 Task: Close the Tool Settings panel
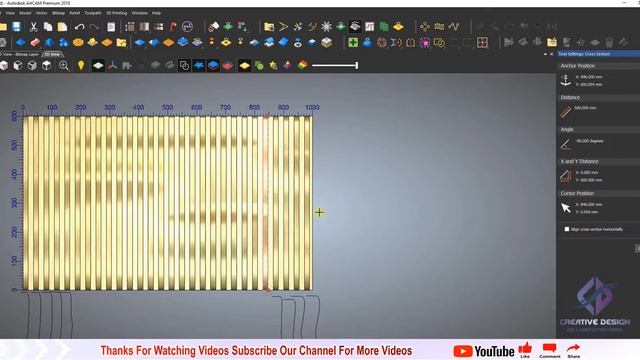[x=551, y=54]
